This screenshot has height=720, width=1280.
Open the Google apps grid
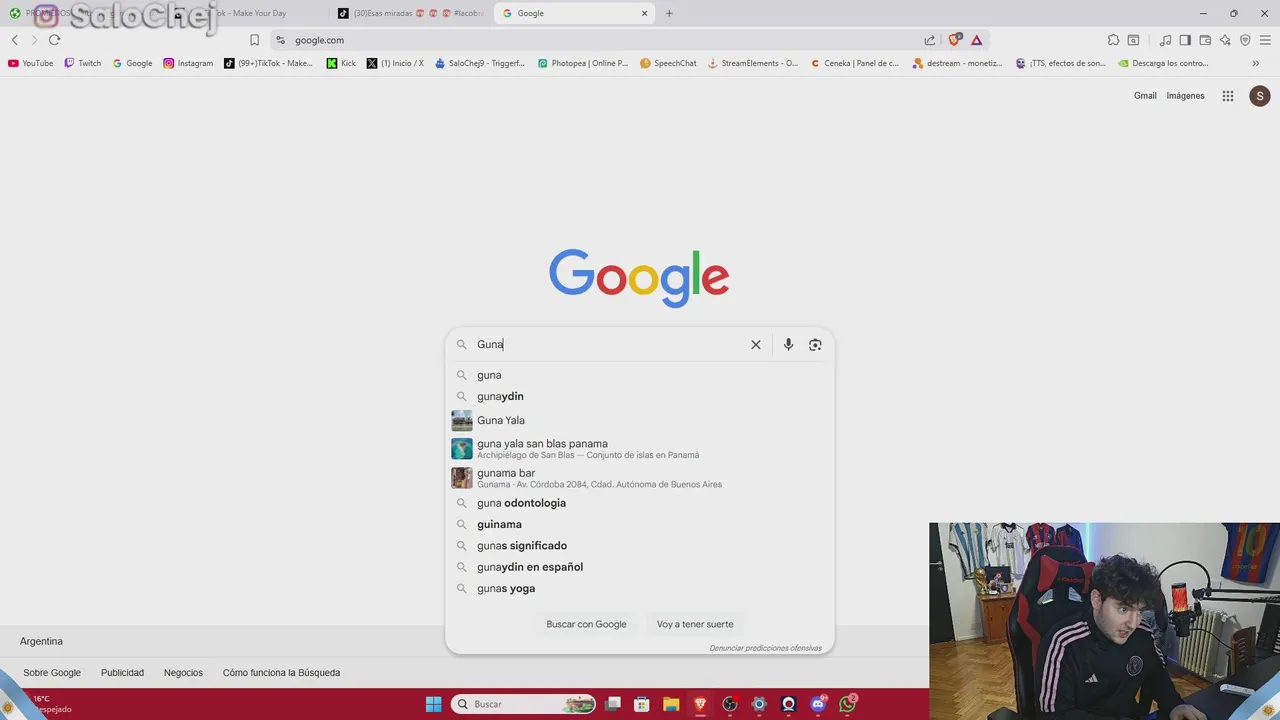[x=1228, y=96]
